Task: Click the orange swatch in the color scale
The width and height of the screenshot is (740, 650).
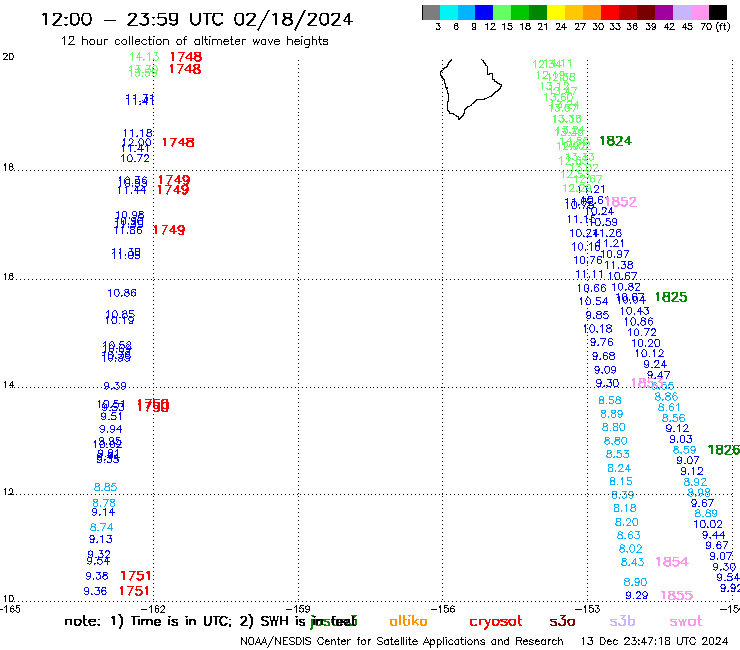Action: coord(592,12)
